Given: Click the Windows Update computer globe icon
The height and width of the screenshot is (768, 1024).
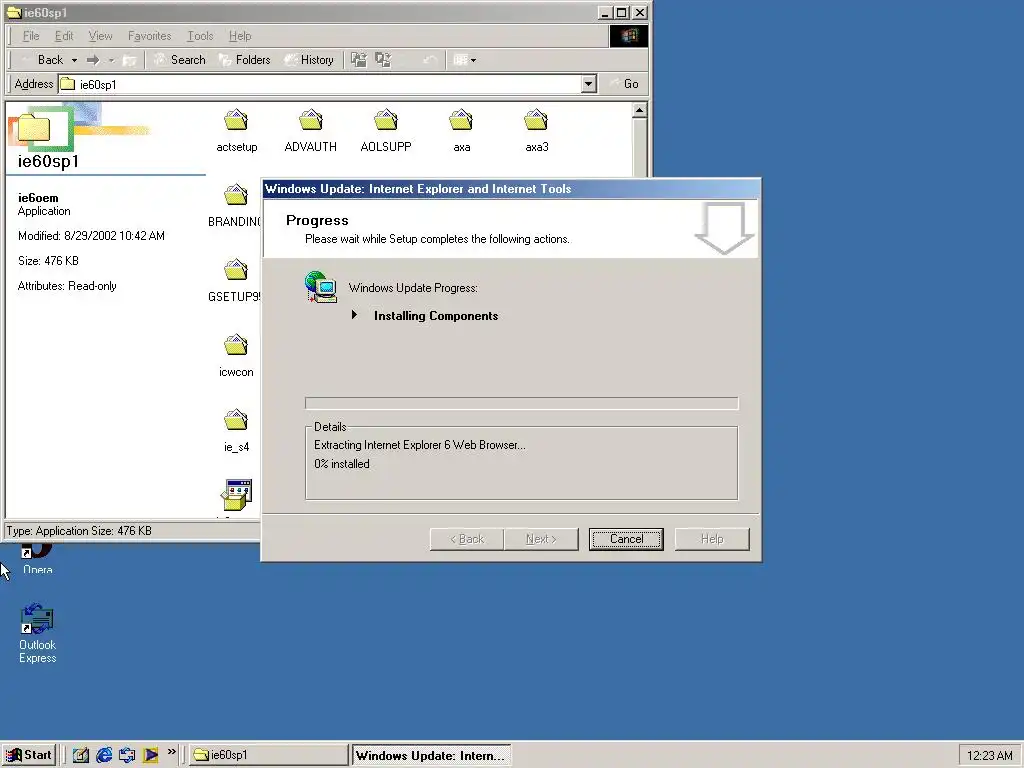Looking at the screenshot, I should click(x=321, y=287).
